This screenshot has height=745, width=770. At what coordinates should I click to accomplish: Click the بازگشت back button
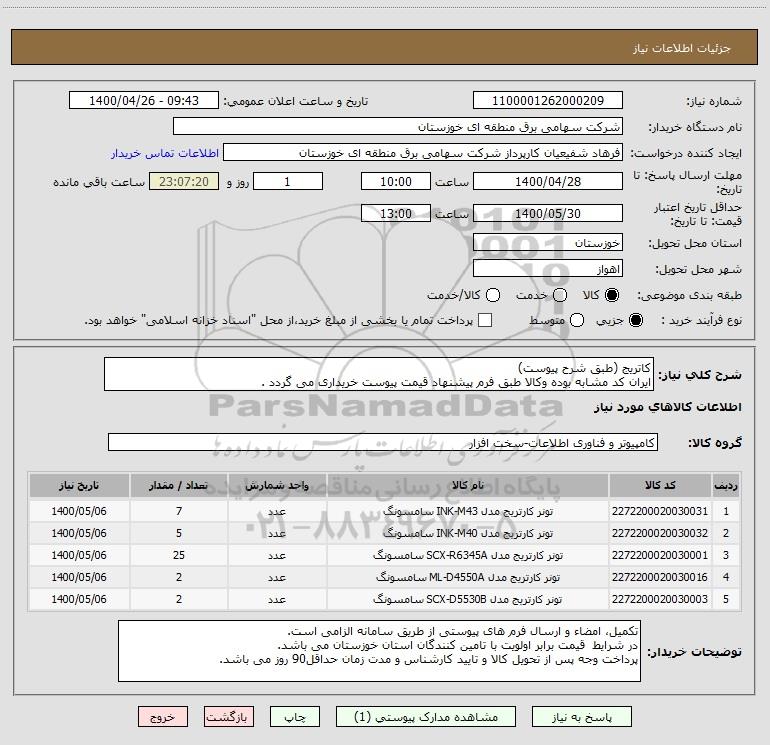tap(229, 717)
